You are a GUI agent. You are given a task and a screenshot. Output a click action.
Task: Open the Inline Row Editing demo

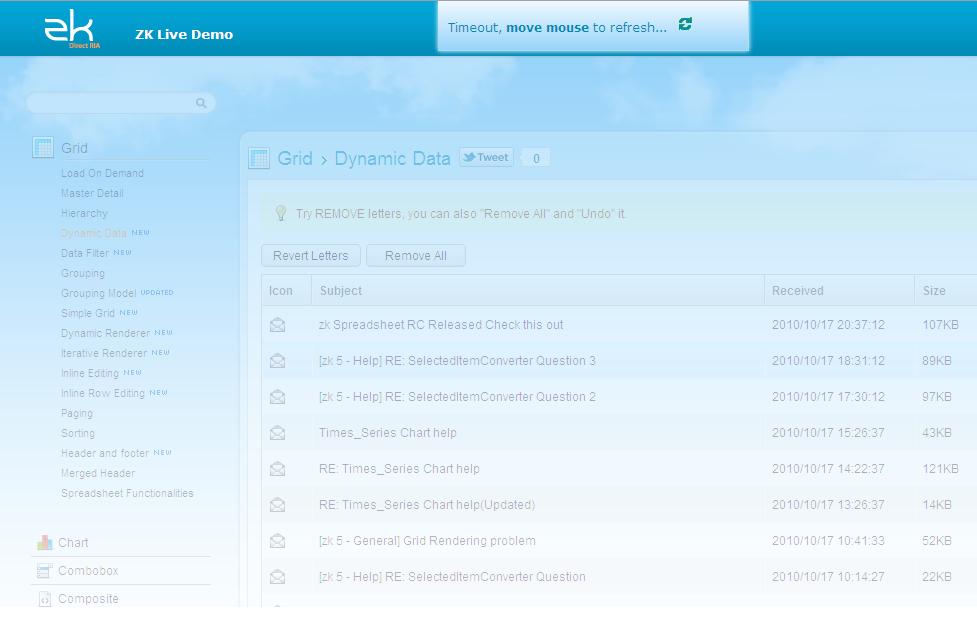pos(103,393)
